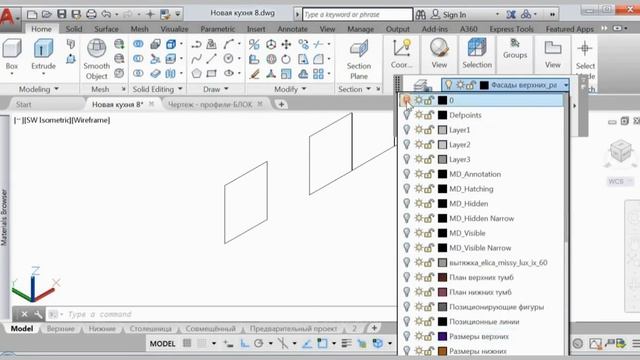
Task: Click color swatch of Layer3
Action: click(442, 159)
